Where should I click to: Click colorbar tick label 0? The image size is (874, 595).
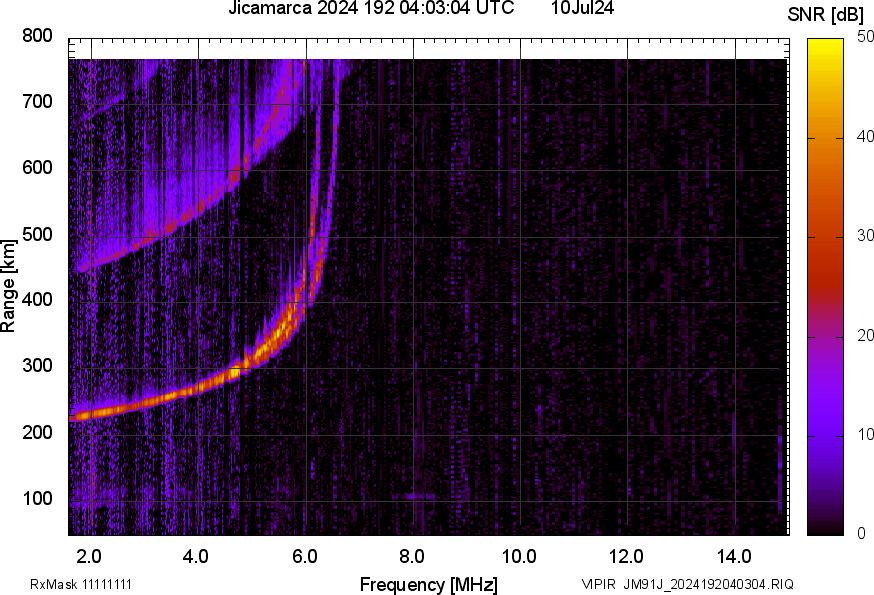862,534
